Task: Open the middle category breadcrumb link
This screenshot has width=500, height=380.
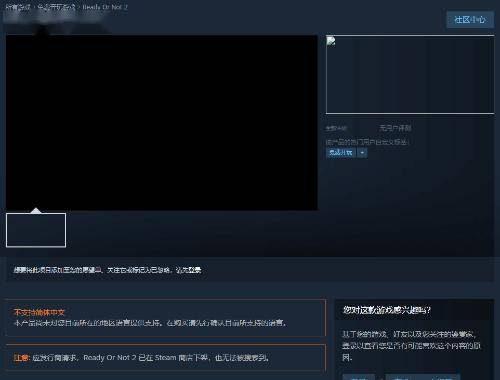Action: (56, 7)
